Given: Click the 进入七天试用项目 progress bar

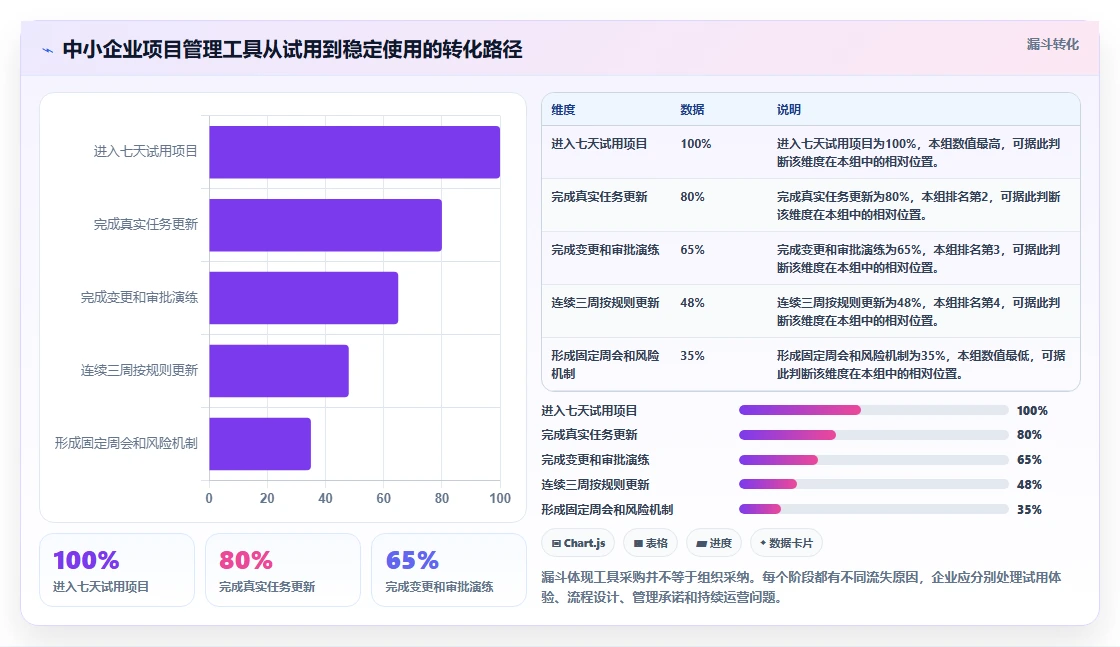Looking at the screenshot, I should tap(873, 411).
